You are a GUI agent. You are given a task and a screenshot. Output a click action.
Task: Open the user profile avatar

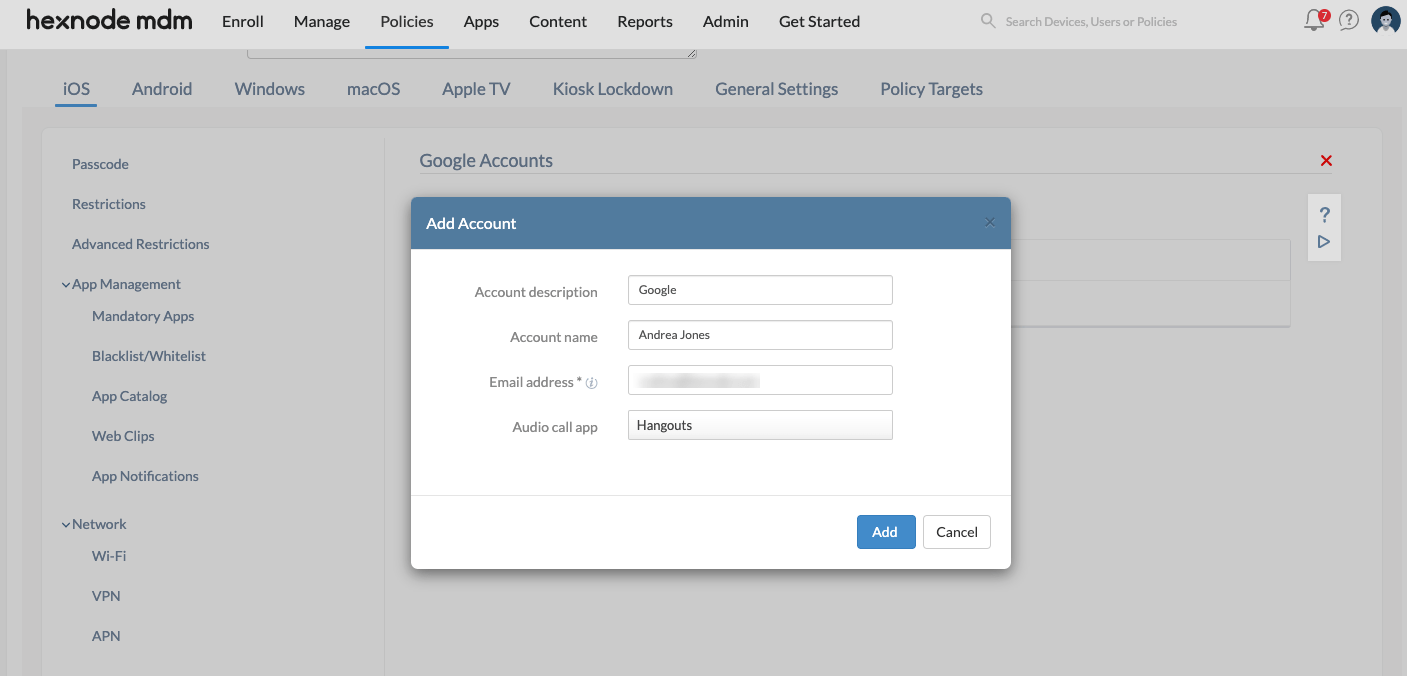point(1385,19)
